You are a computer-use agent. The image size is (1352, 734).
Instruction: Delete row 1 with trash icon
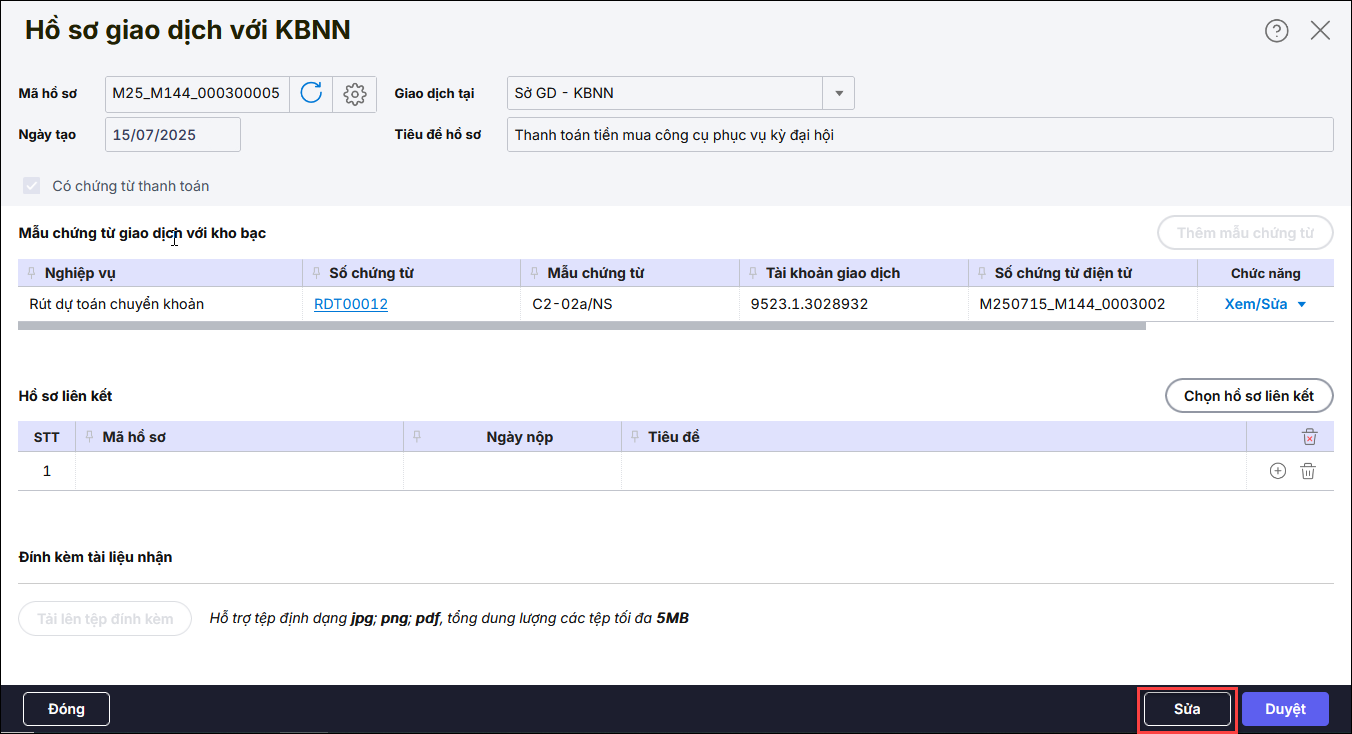[1308, 471]
